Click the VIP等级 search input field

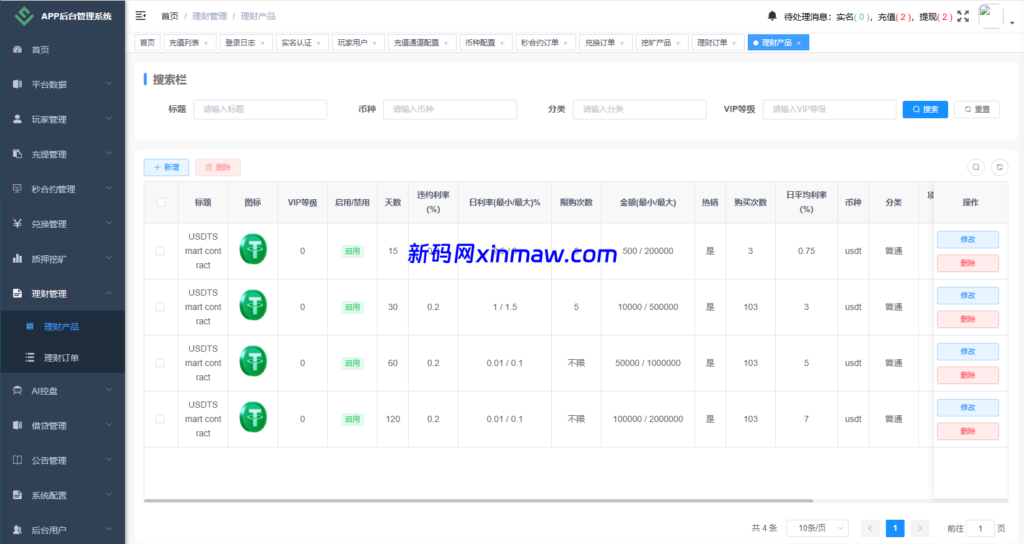(x=829, y=109)
